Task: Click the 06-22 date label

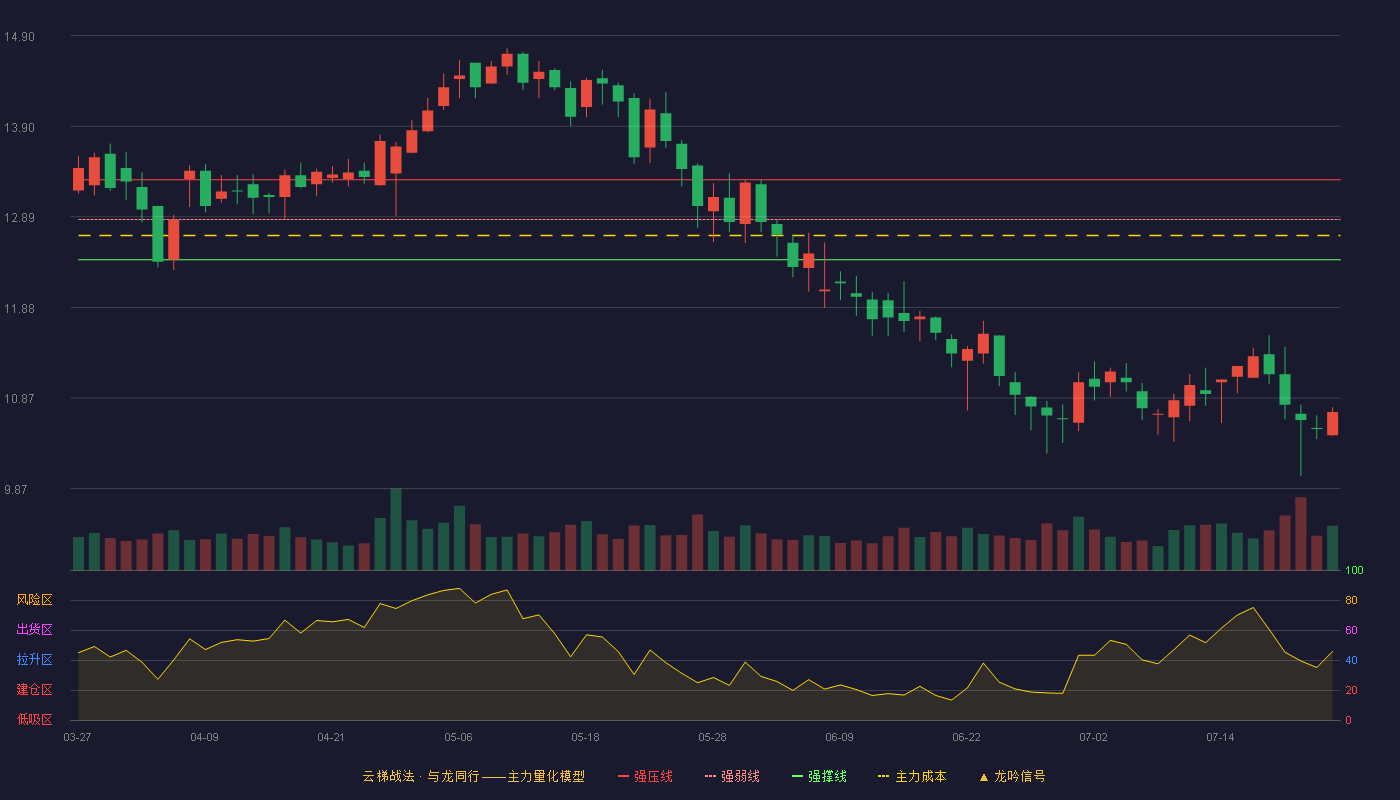Action: click(966, 737)
